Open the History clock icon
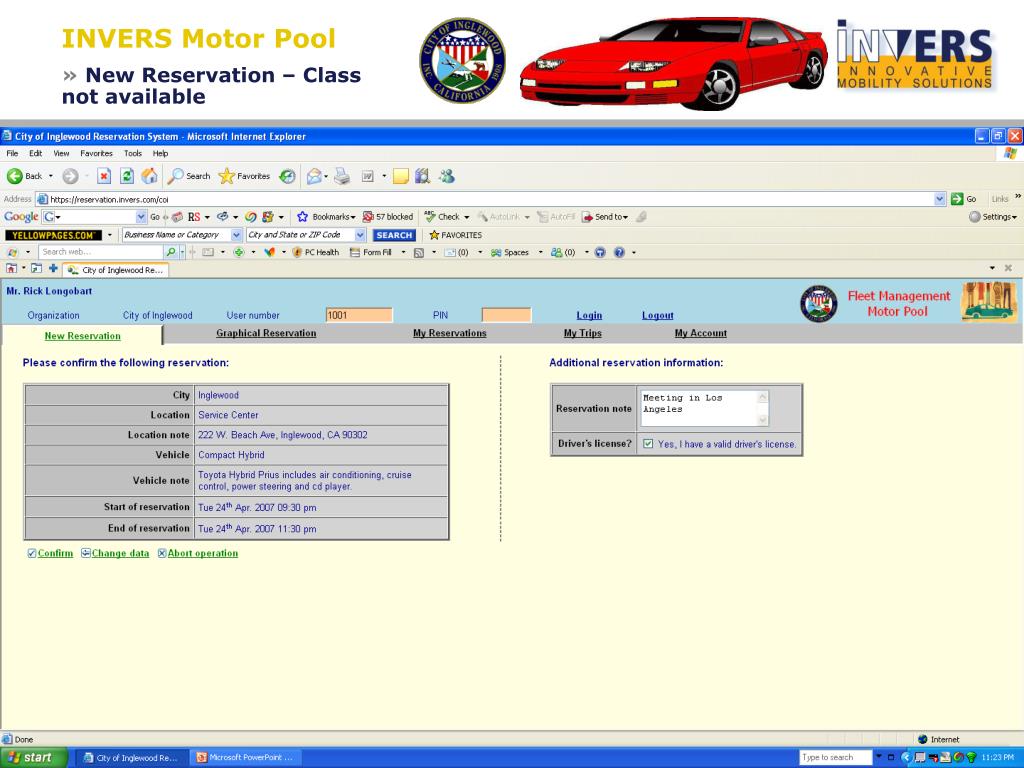Image resolution: width=1024 pixels, height=768 pixels. click(x=287, y=176)
